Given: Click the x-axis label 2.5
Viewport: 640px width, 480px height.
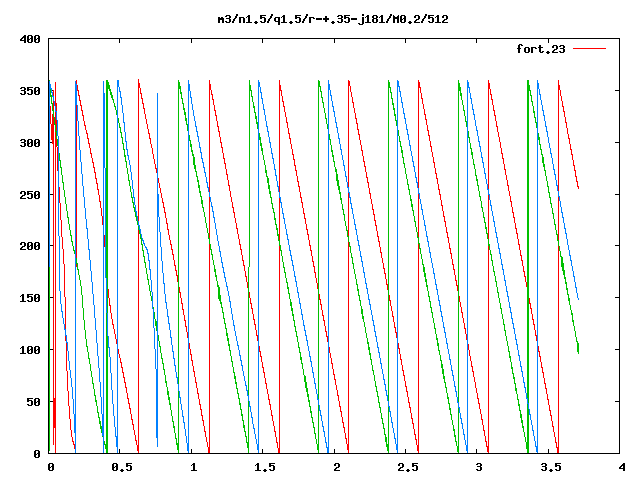Looking at the screenshot, I should click(408, 467).
